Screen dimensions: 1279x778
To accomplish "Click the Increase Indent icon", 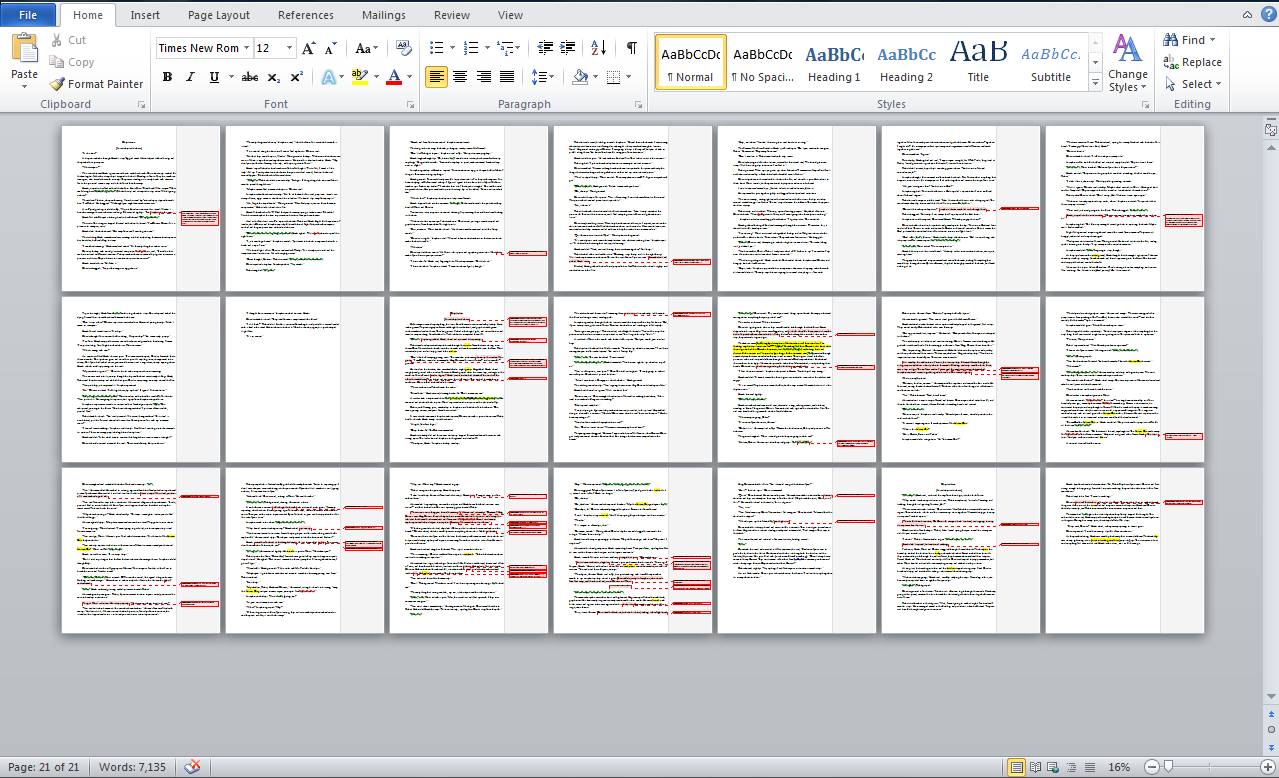I will coord(567,48).
